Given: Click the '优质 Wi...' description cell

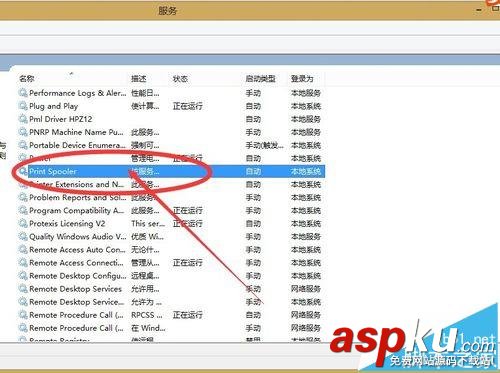Looking at the screenshot, I should click(x=147, y=236).
